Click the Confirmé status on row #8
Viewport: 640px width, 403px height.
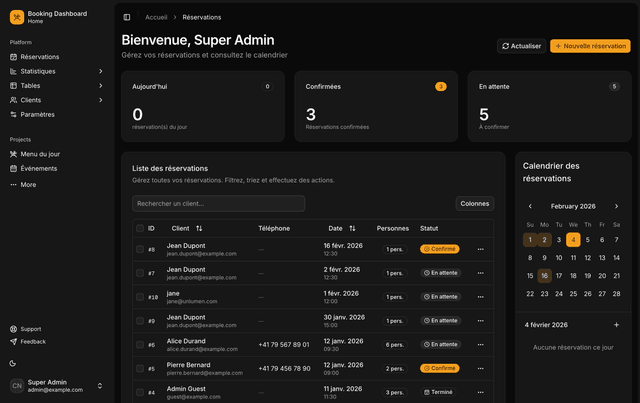point(440,249)
